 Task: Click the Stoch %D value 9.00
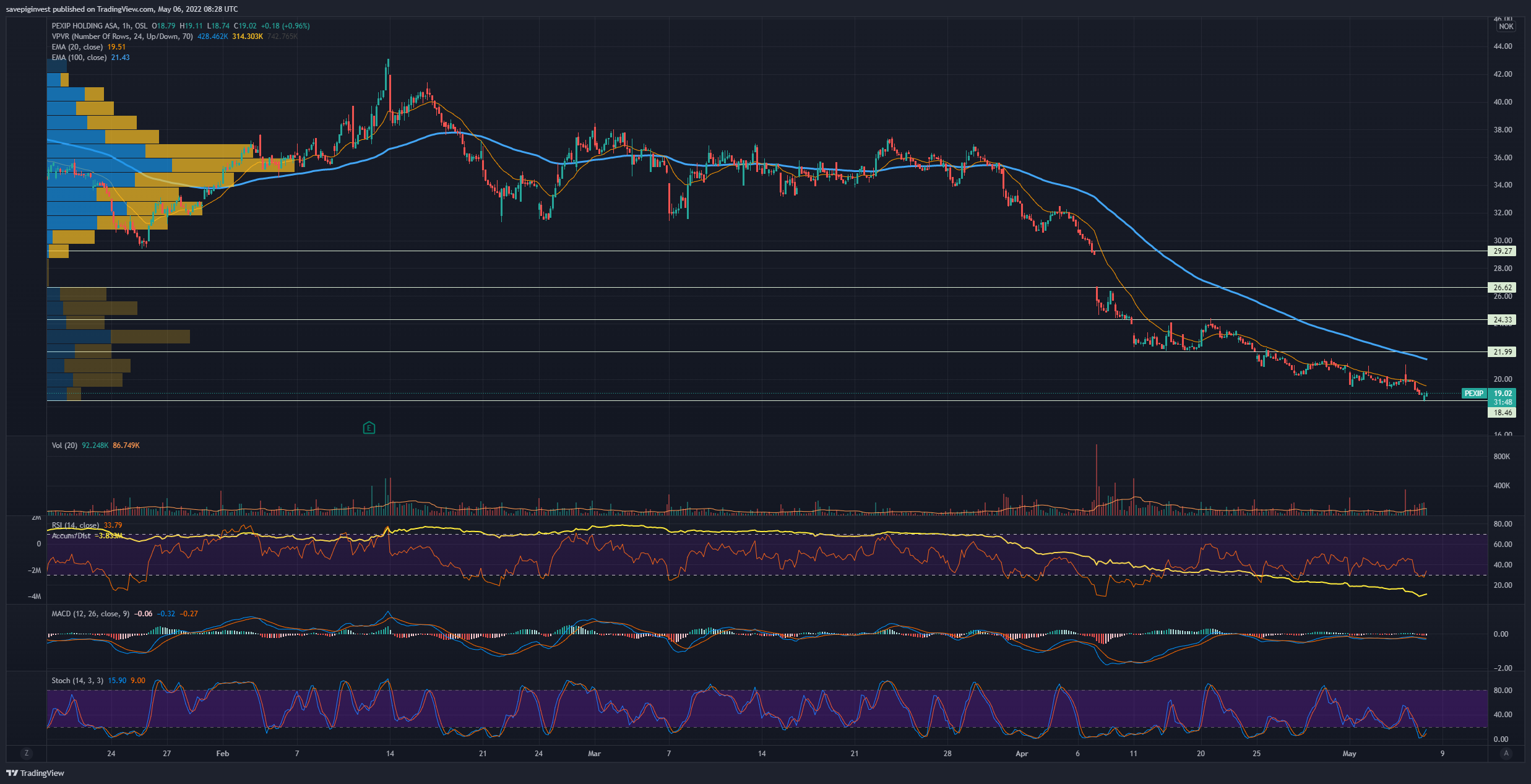[x=138, y=681]
